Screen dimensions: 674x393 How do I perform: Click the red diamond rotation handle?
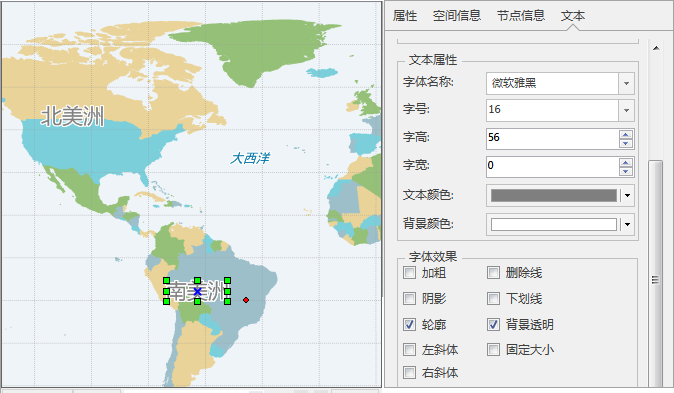[246, 300]
